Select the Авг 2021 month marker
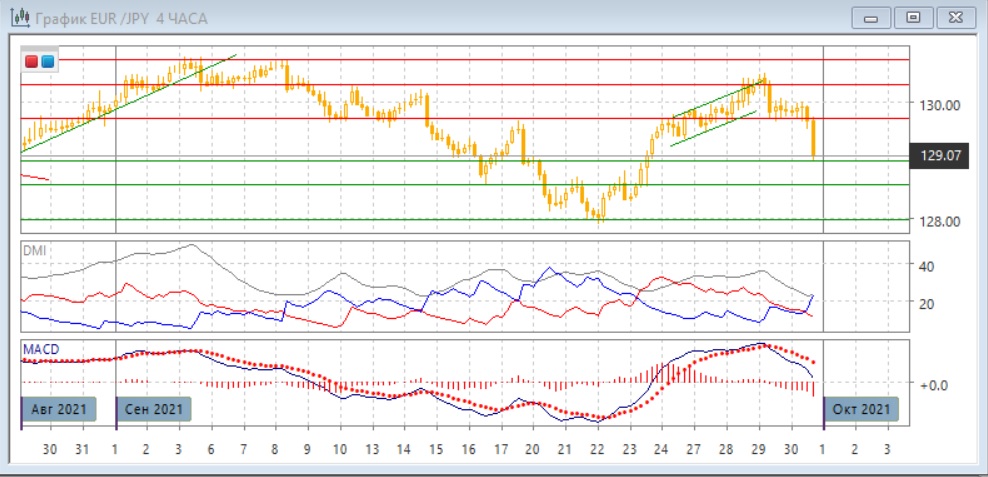This screenshot has height=477, width=988. (59, 409)
